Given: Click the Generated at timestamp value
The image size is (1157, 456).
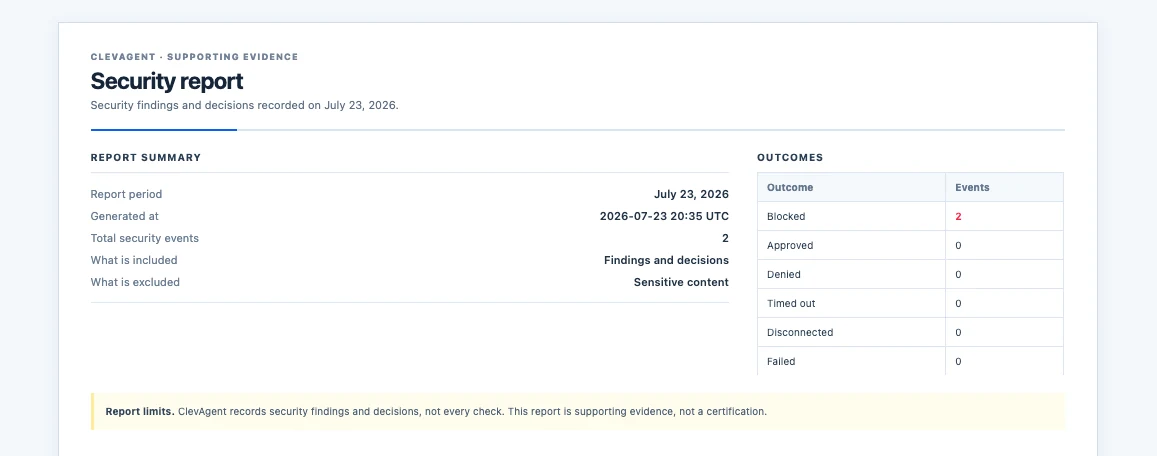Looking at the screenshot, I should 664,216.
